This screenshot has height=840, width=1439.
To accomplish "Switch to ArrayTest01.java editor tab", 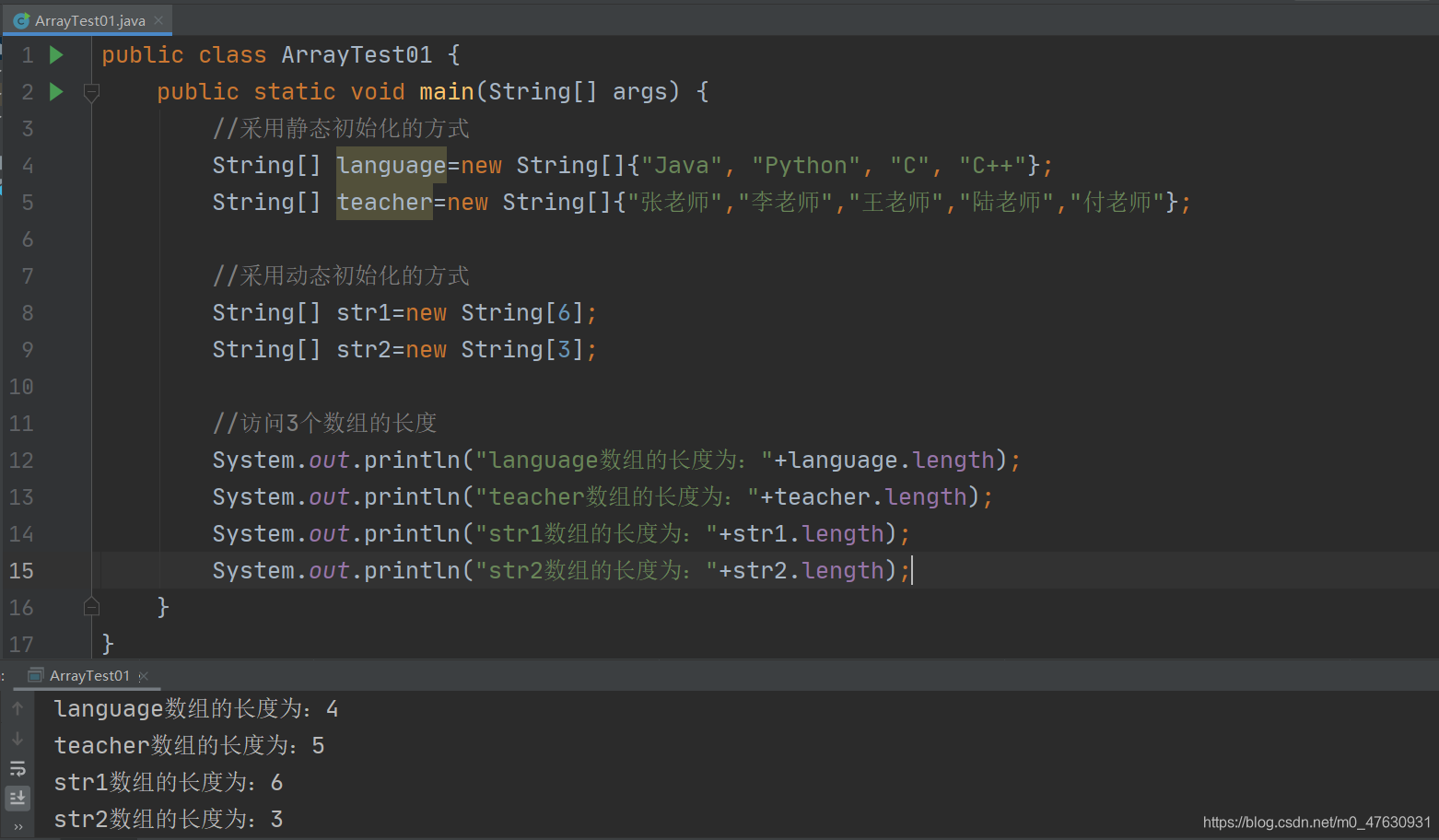I will [88, 20].
